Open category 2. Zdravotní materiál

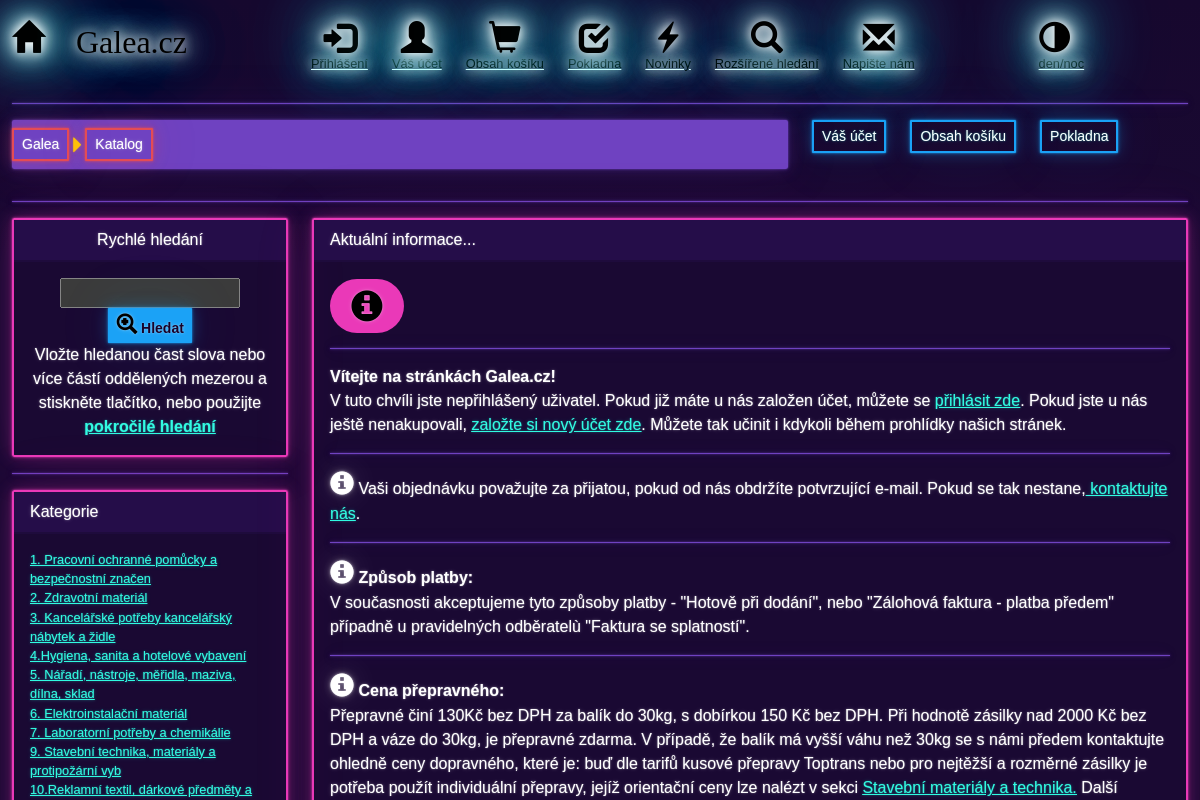[x=88, y=597]
